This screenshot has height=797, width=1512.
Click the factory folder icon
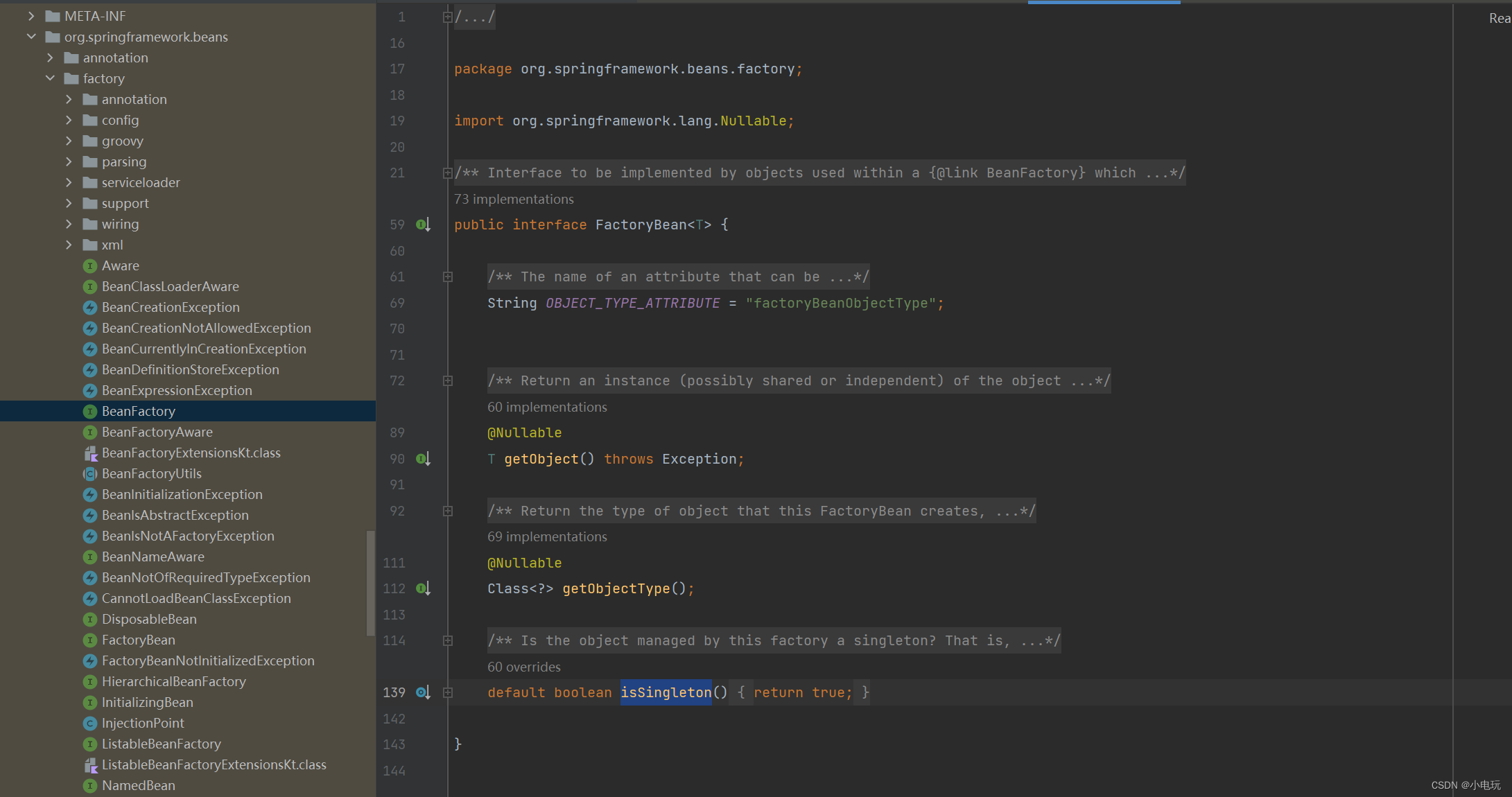[x=71, y=78]
